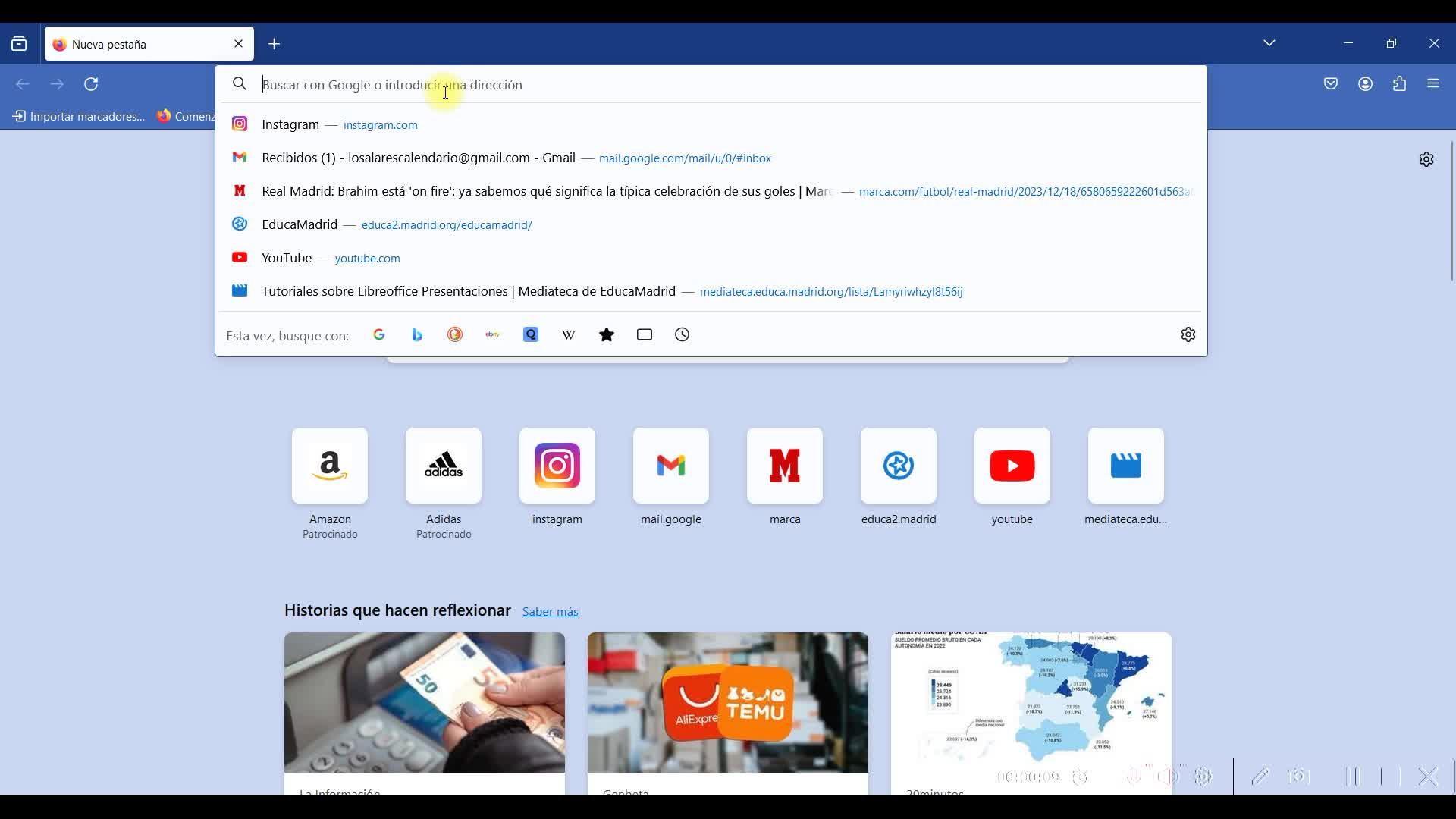Open search settings gear in dropdown

tap(1188, 335)
